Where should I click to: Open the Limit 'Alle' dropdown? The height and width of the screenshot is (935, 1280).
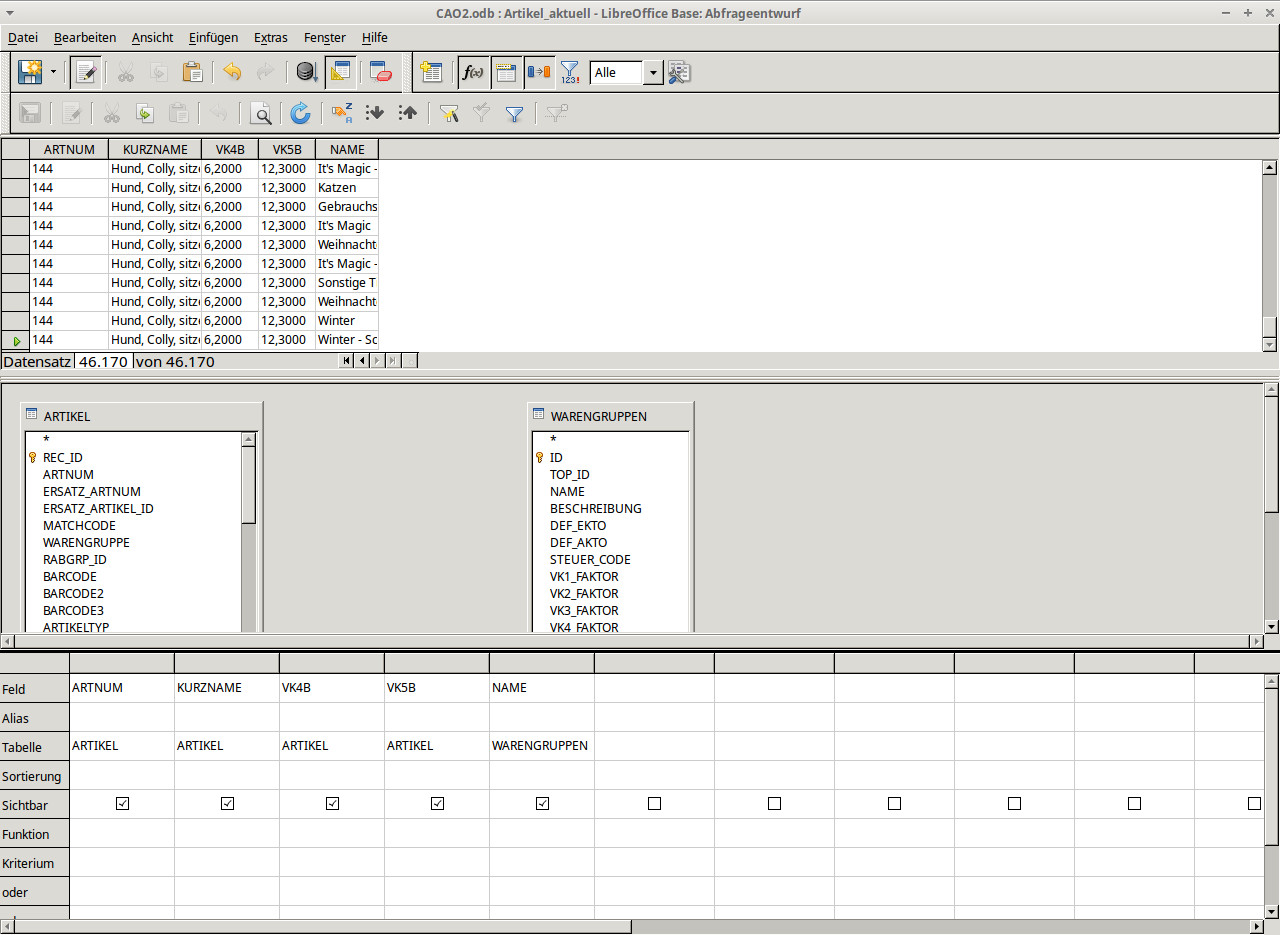[653, 73]
